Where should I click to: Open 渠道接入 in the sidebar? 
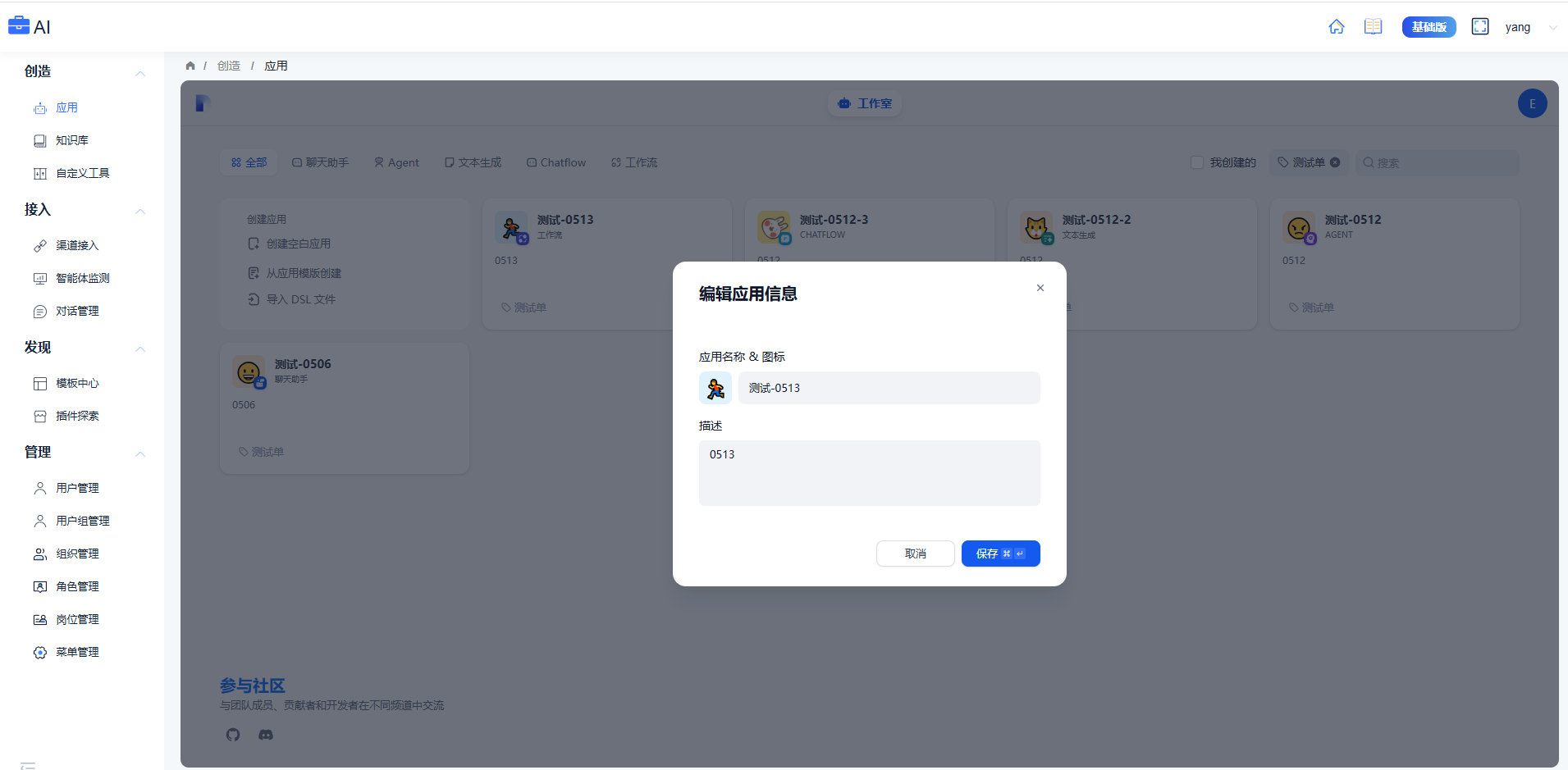77,245
